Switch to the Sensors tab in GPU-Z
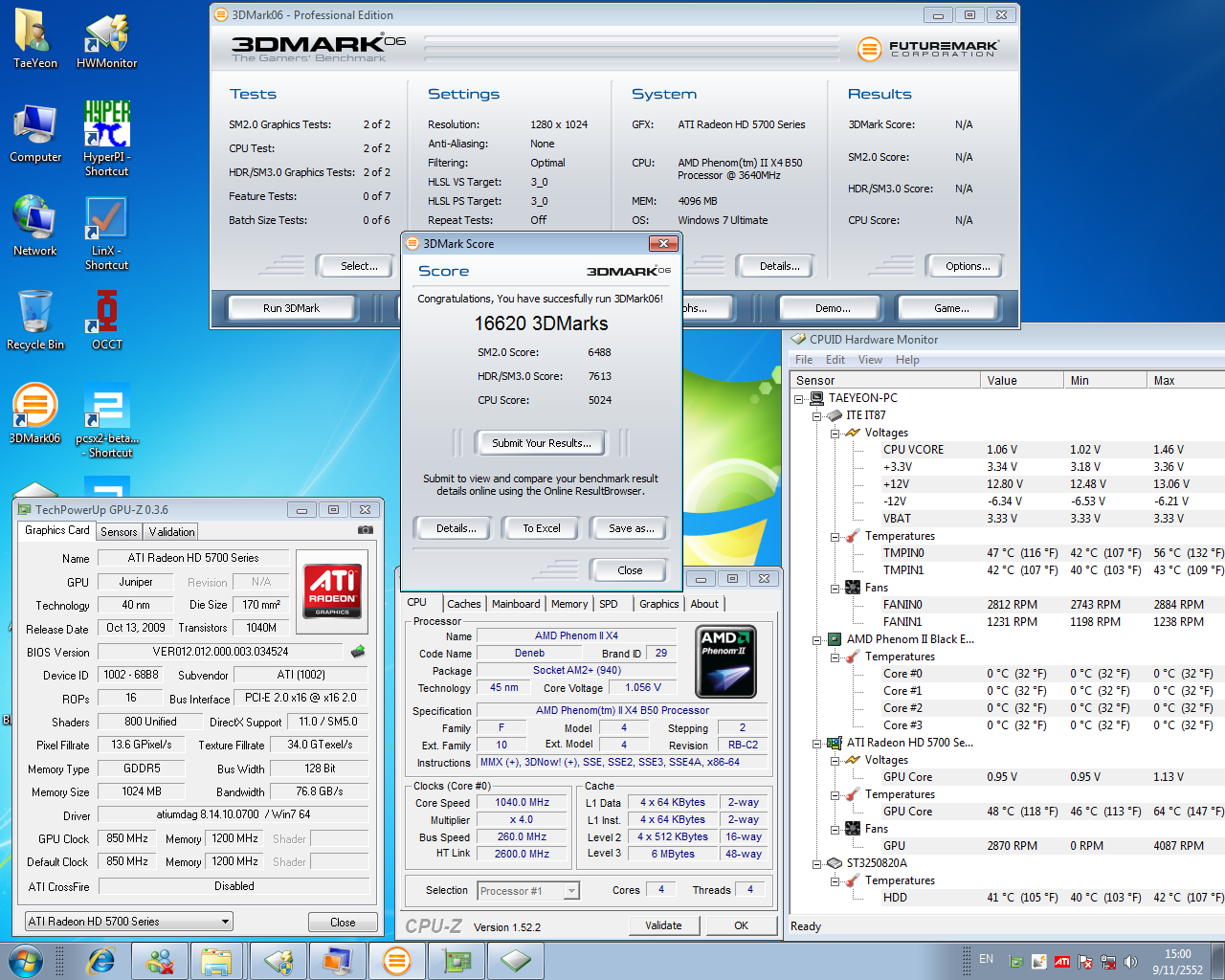Viewport: 1225px width, 980px height. click(x=119, y=532)
